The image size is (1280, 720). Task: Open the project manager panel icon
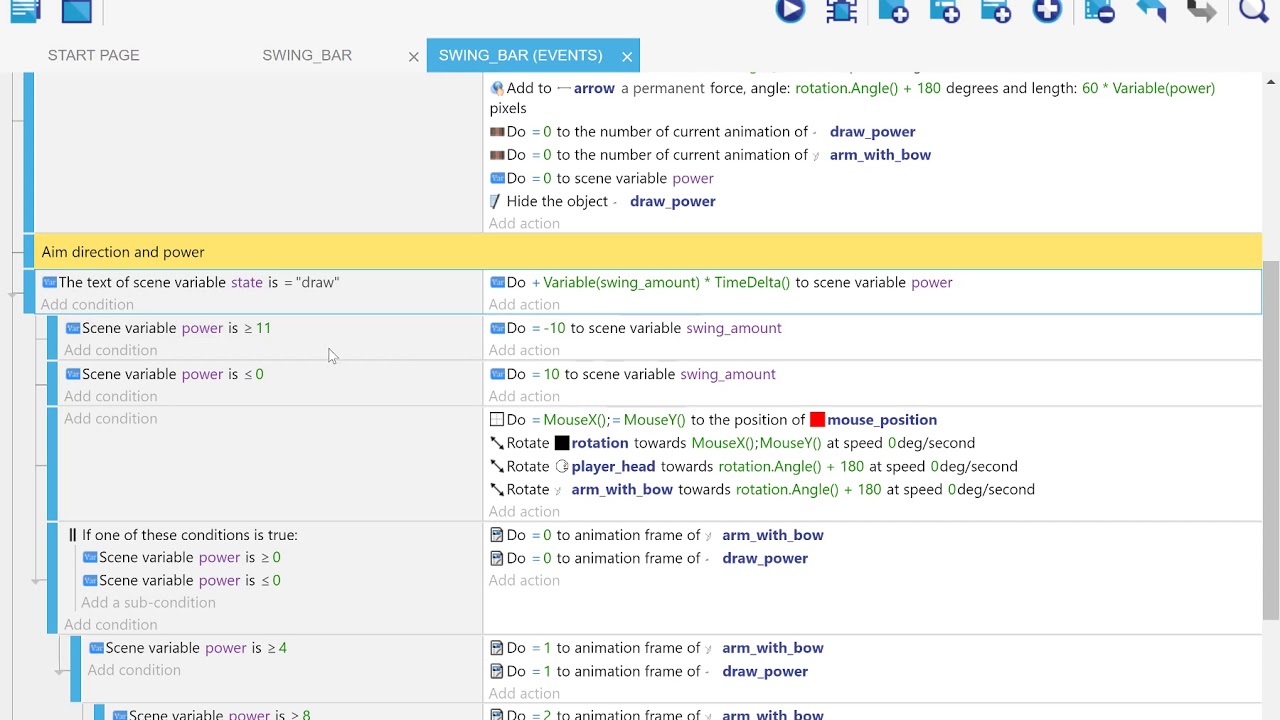25,11
